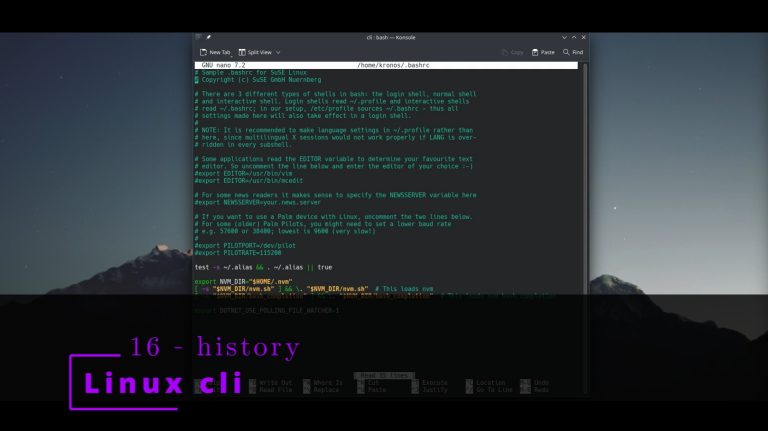Open the Konsole window menu icon
The width and height of the screenshot is (768, 431).
198,37
